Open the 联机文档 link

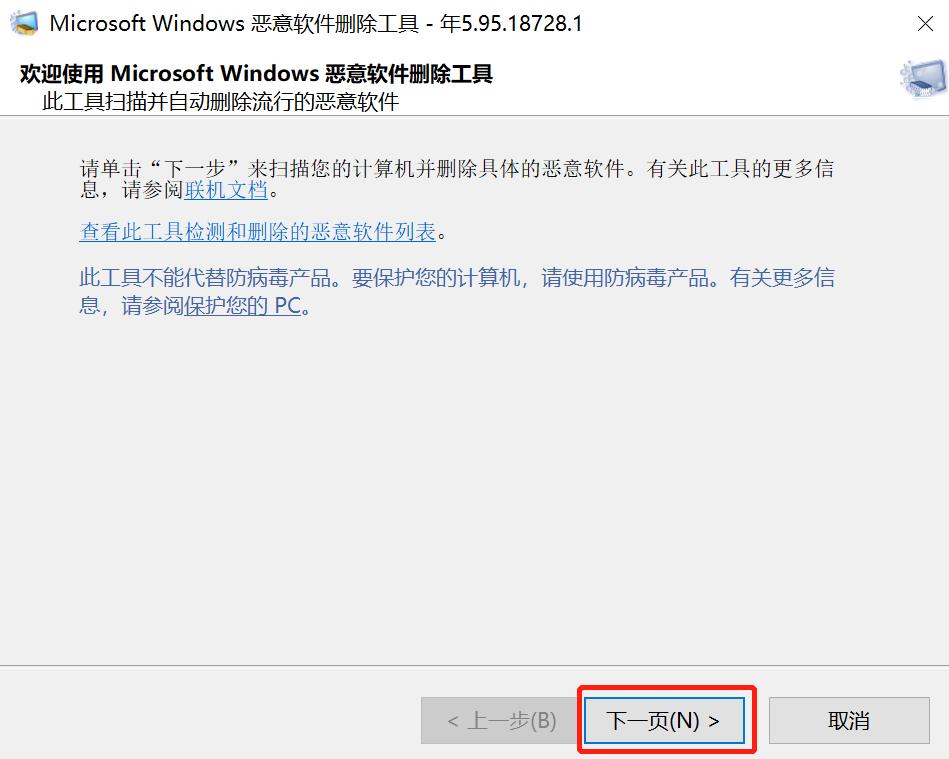tap(226, 190)
